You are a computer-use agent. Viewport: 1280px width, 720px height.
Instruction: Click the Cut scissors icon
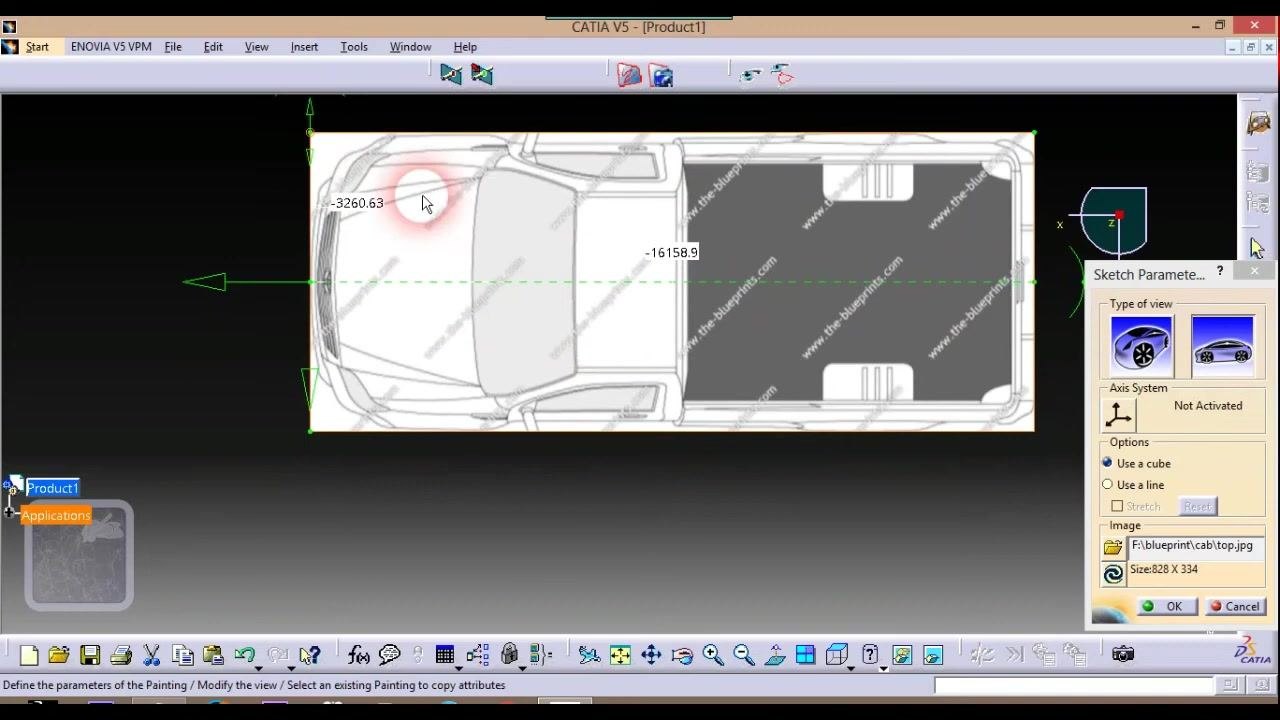[x=152, y=655]
